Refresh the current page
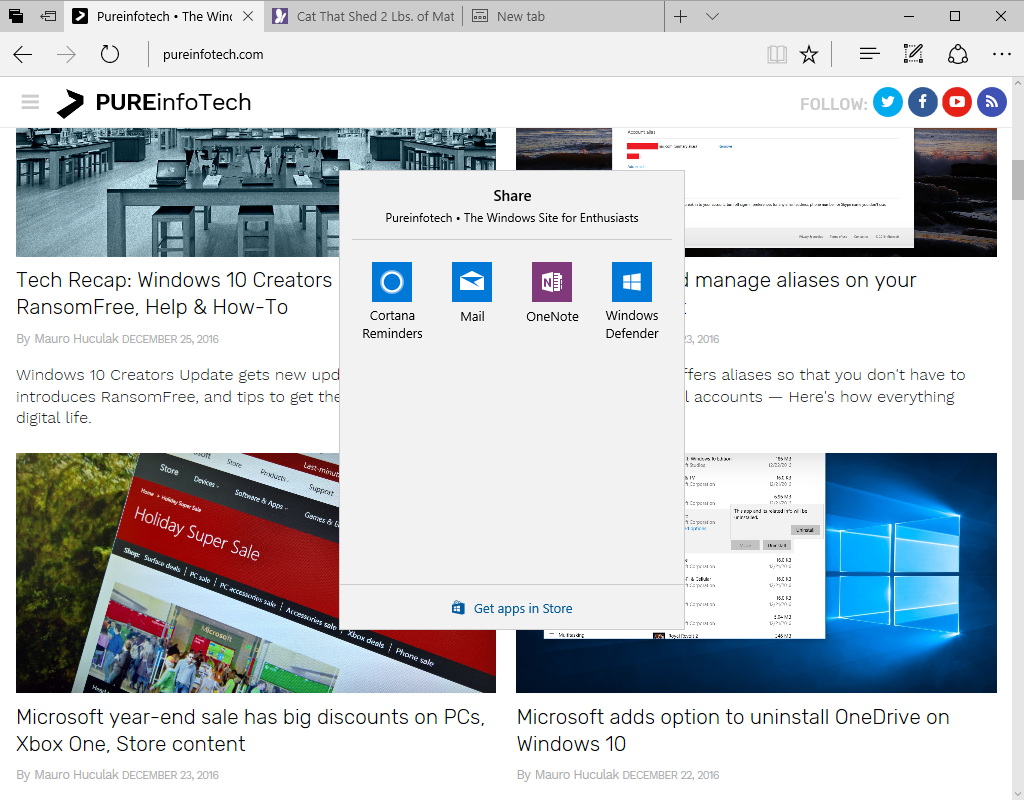 [x=110, y=54]
